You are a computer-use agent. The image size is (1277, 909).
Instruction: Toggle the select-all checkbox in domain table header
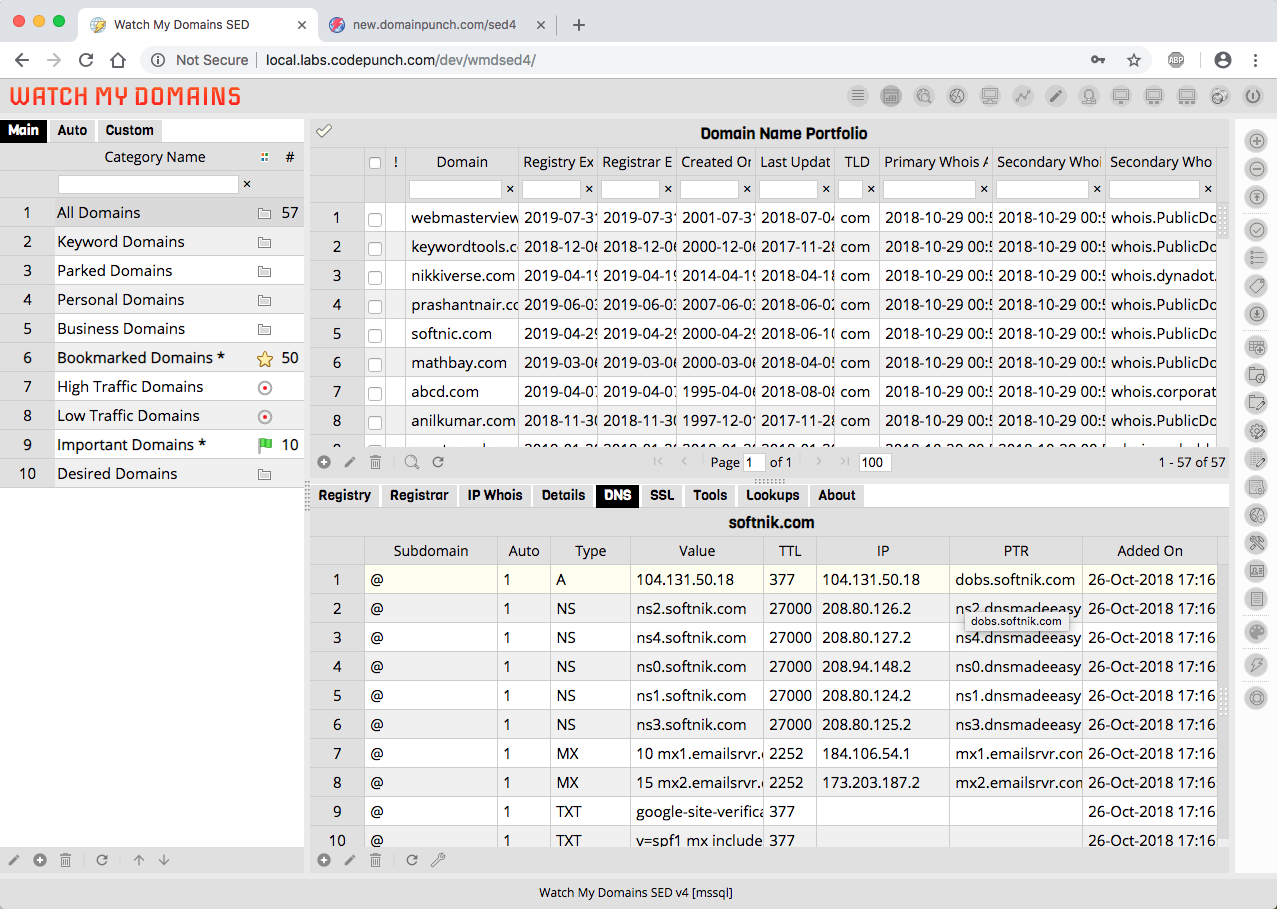point(375,163)
